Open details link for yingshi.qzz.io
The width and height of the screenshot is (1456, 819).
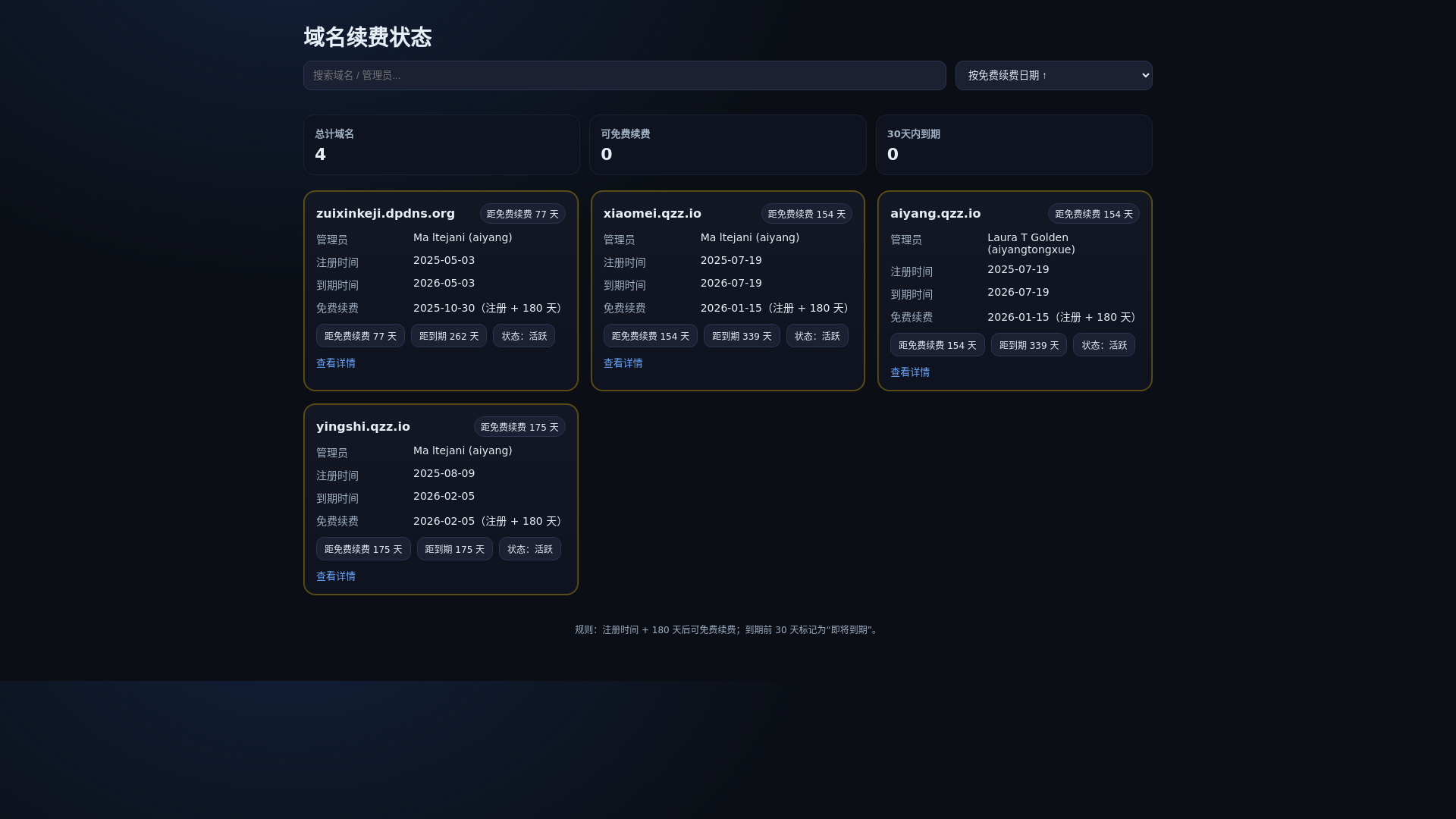(336, 576)
